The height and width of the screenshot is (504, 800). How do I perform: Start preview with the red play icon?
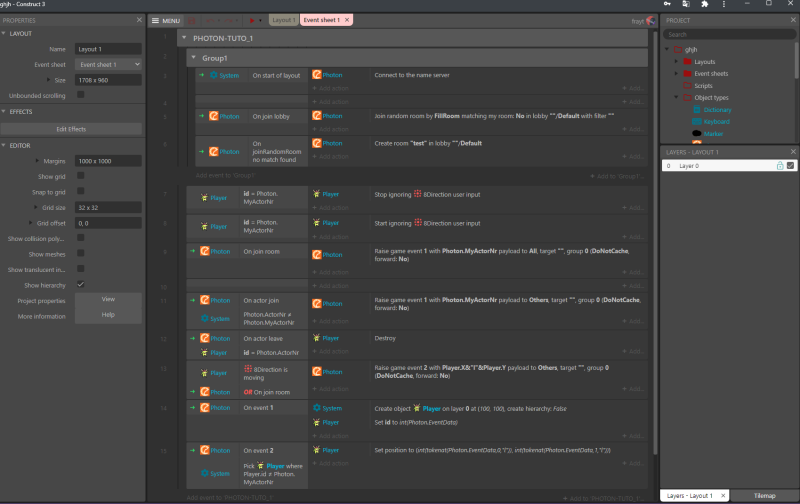pyautogui.click(x=252, y=20)
